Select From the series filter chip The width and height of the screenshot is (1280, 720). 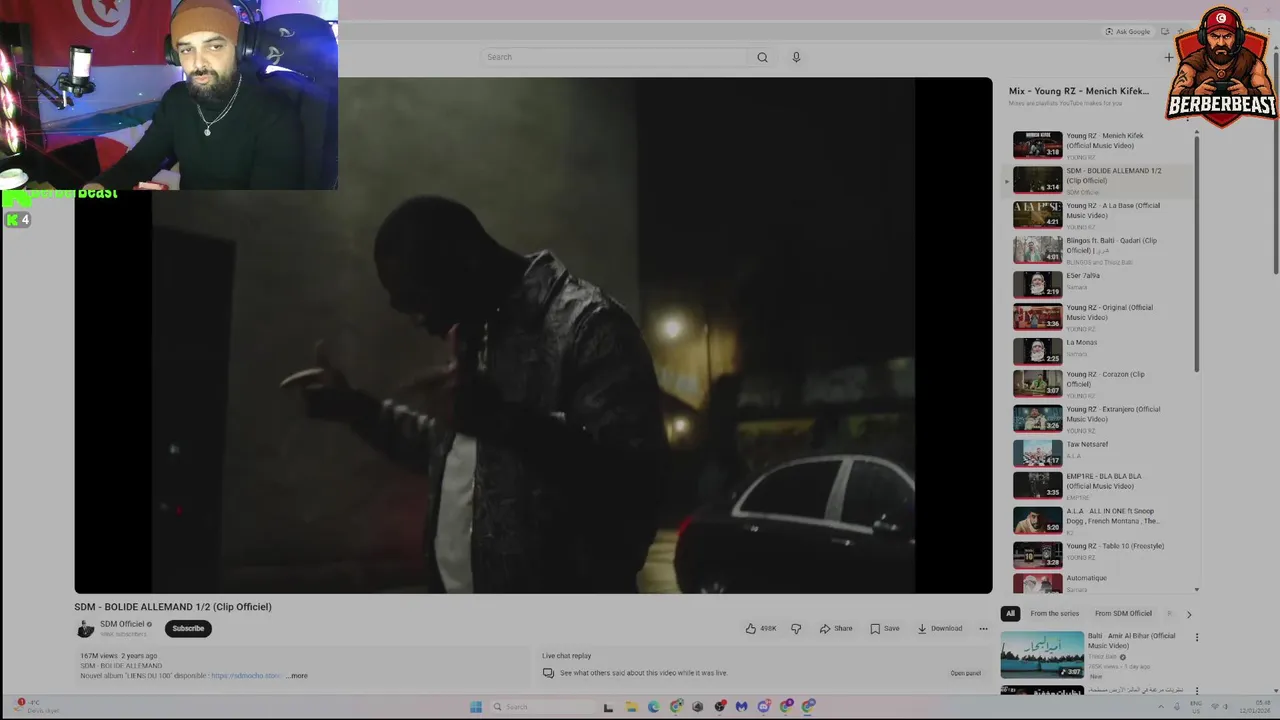(1054, 613)
